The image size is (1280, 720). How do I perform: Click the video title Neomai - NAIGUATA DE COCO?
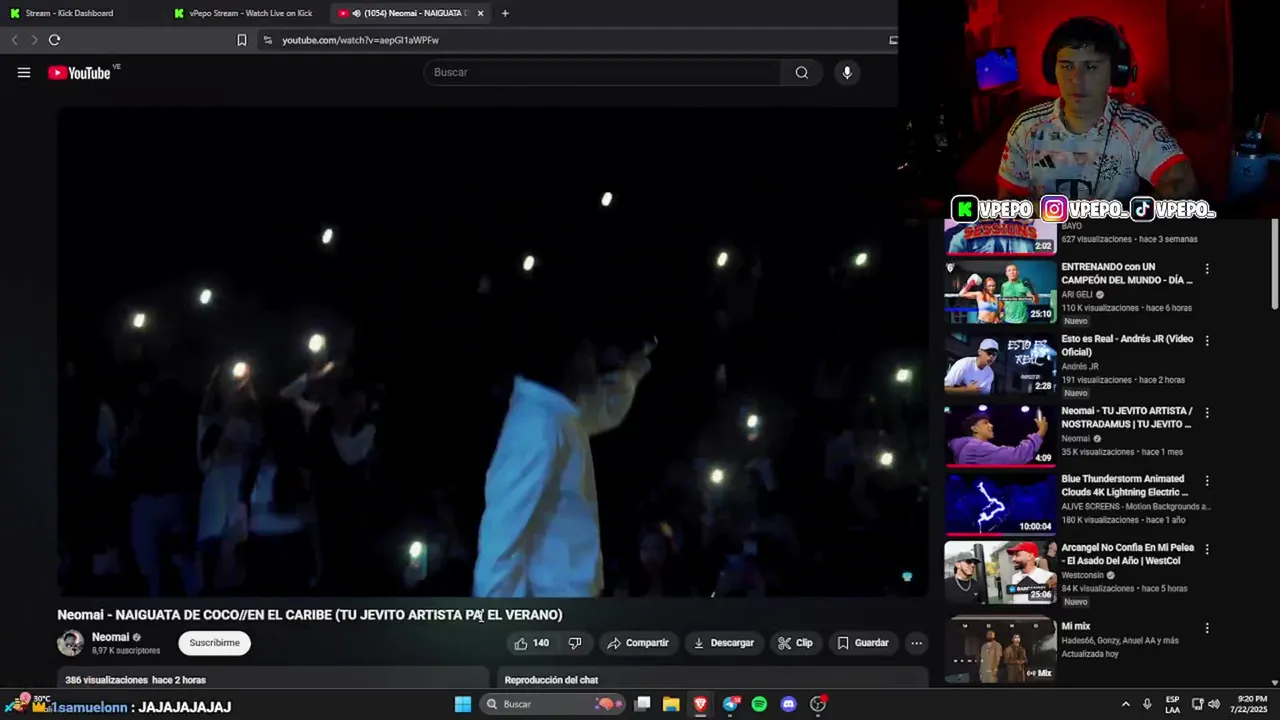pyautogui.click(x=310, y=615)
